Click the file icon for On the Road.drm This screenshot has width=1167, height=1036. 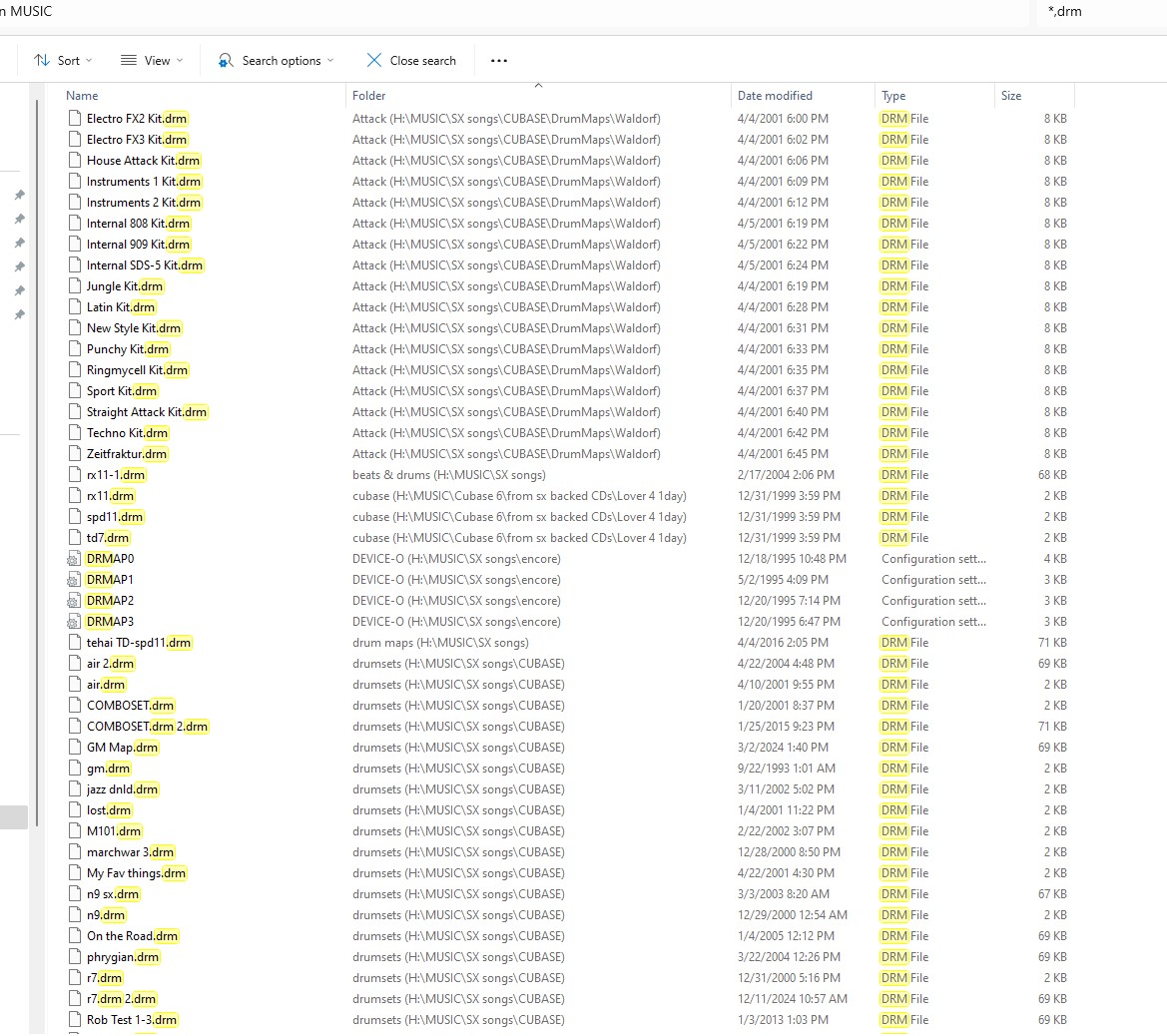click(x=74, y=935)
